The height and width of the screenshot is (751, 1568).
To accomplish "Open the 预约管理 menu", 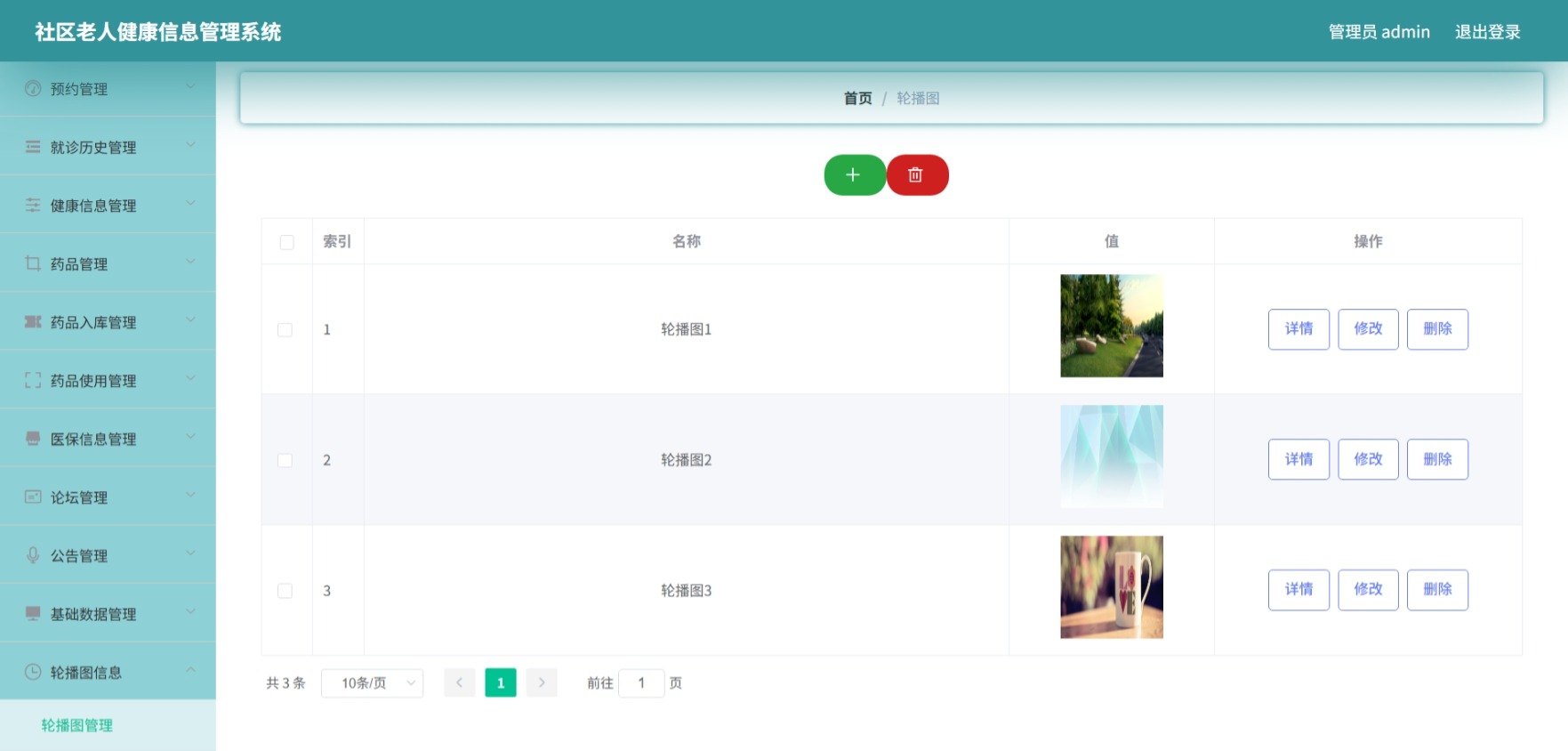I will (108, 88).
